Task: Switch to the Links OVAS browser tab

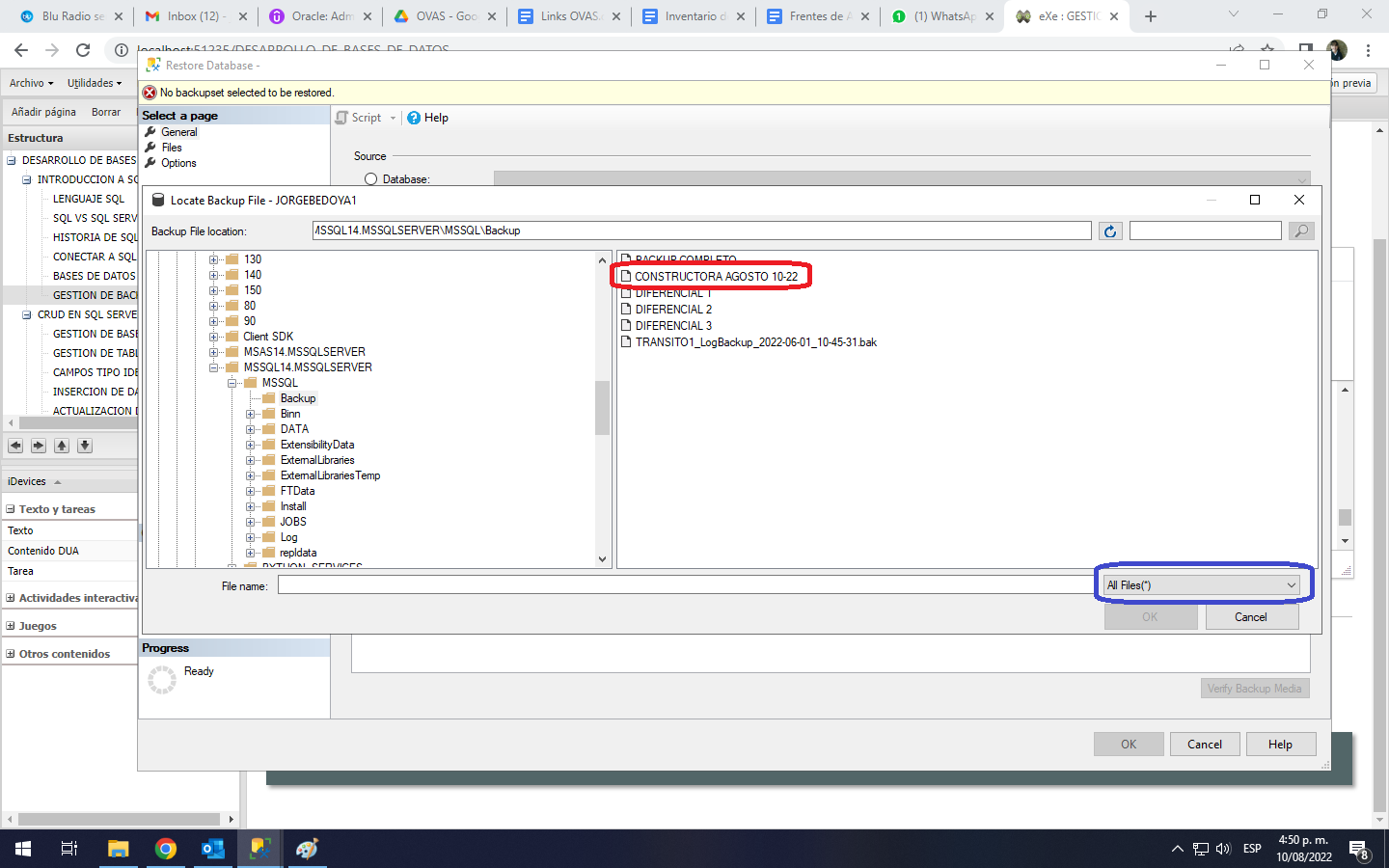Action: [570, 16]
